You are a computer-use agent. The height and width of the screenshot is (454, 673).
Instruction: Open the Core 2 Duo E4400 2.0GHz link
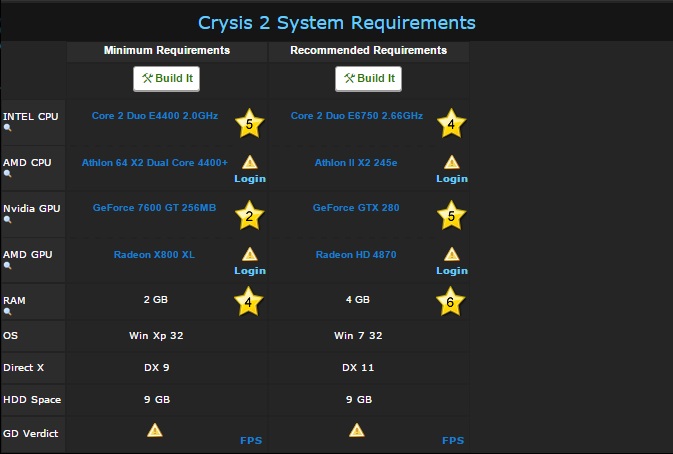pos(155,116)
